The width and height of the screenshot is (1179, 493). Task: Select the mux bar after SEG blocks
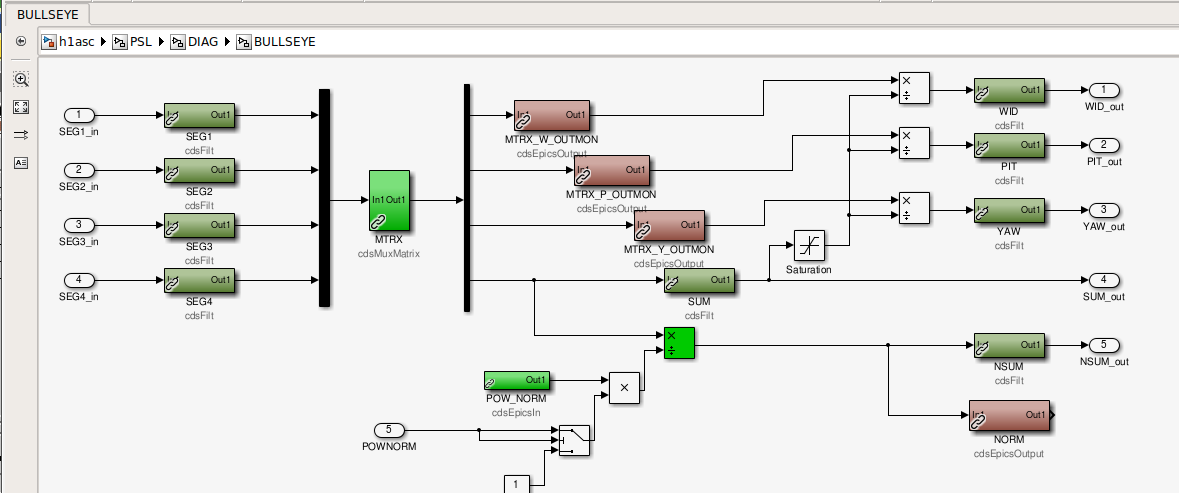coord(324,198)
